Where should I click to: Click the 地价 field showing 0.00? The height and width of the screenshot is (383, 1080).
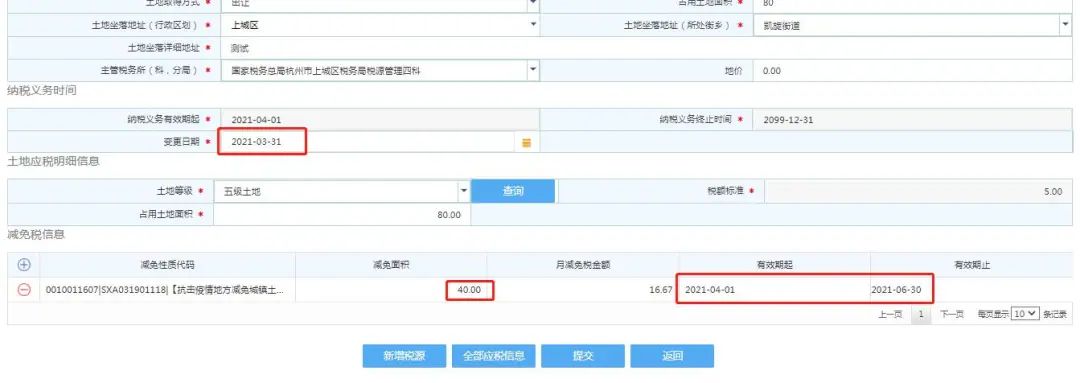[x=913, y=70]
